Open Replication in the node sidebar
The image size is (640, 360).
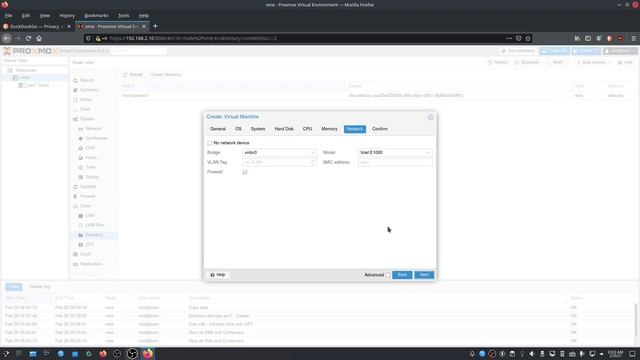91,264
